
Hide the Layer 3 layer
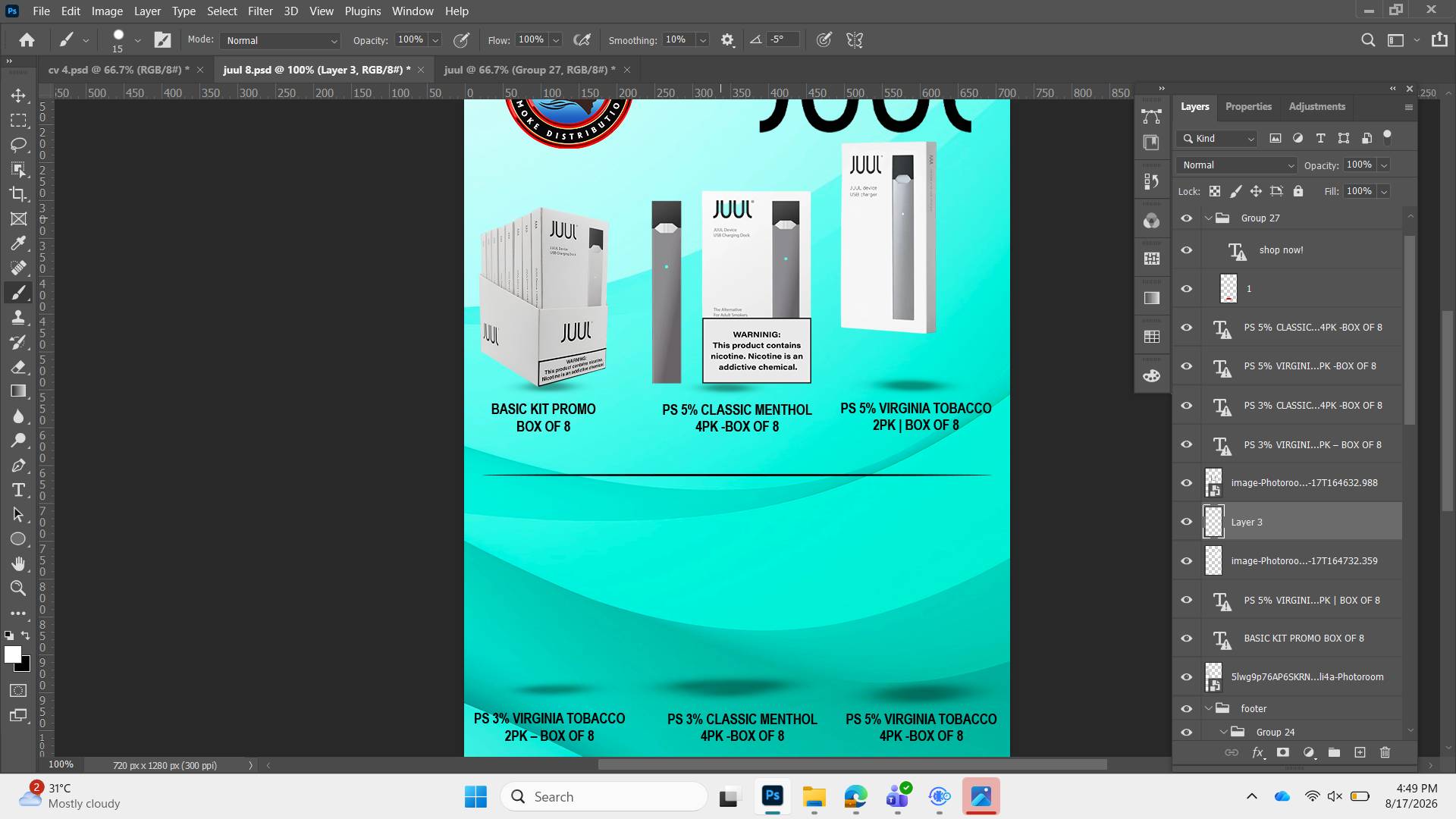[x=1187, y=522]
